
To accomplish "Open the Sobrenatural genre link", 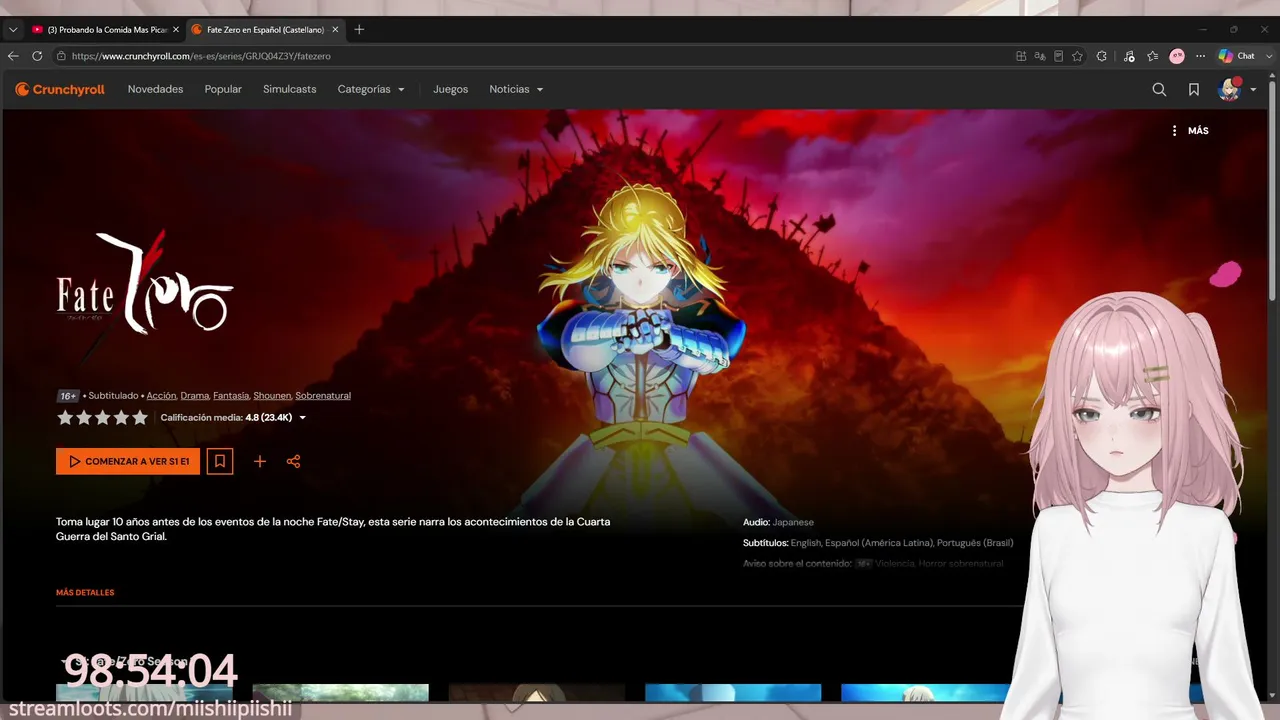I will tap(323, 396).
